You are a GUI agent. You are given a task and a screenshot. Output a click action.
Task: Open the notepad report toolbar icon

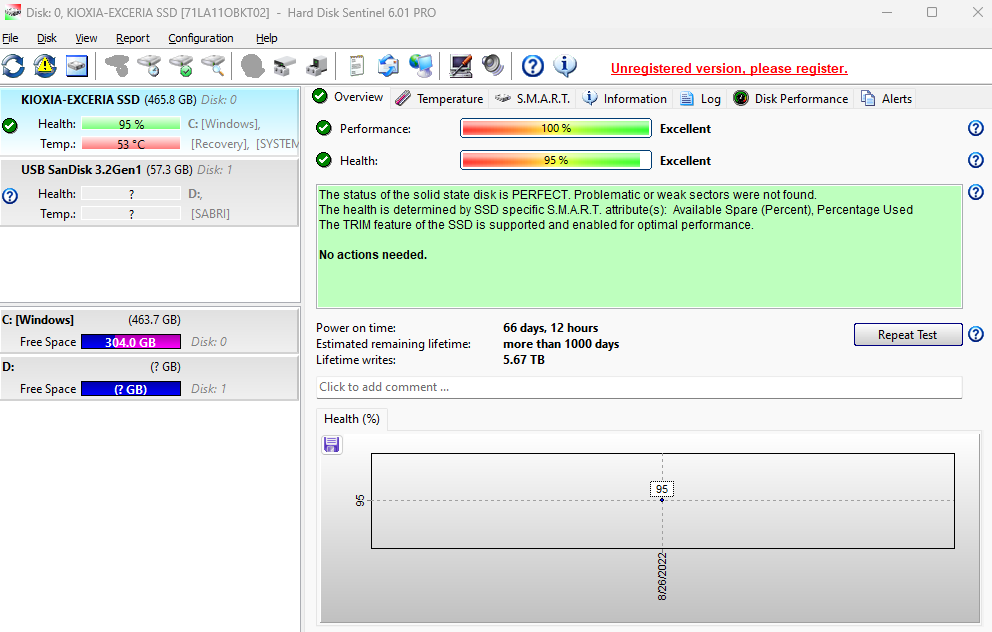click(x=356, y=66)
